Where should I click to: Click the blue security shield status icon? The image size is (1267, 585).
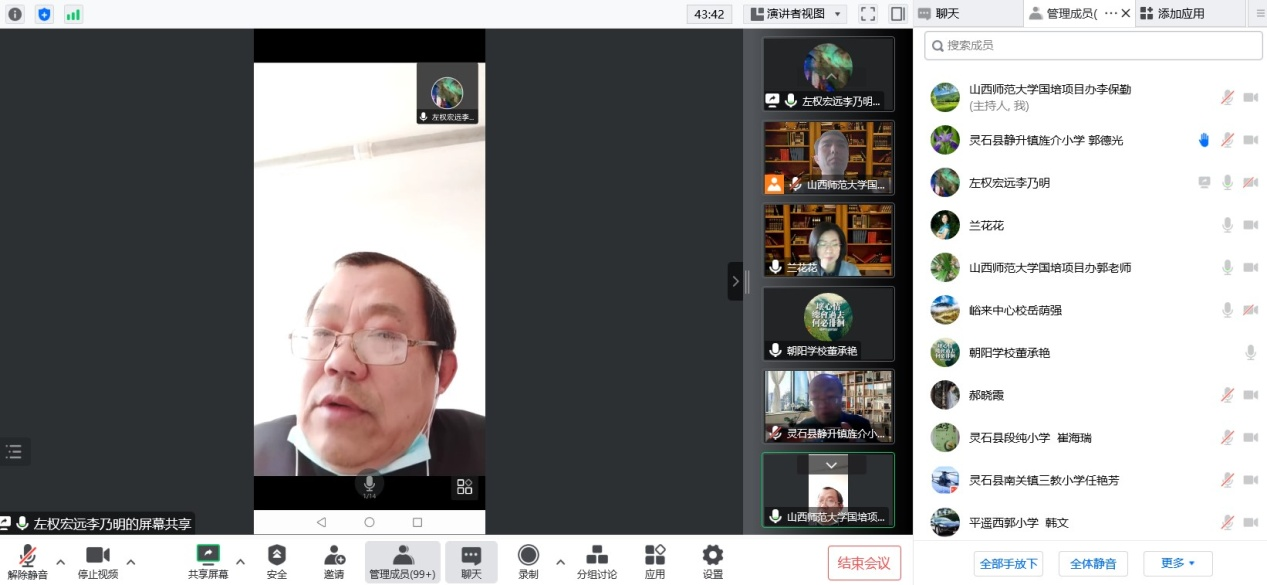[44, 14]
